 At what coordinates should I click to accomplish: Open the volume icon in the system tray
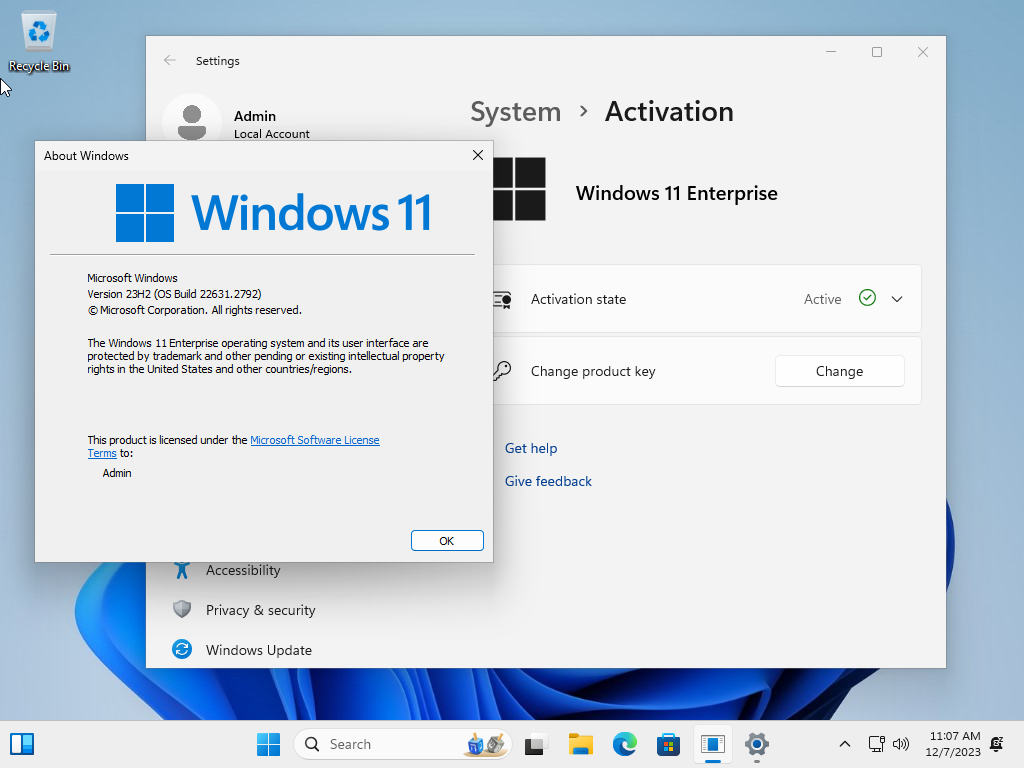point(901,744)
